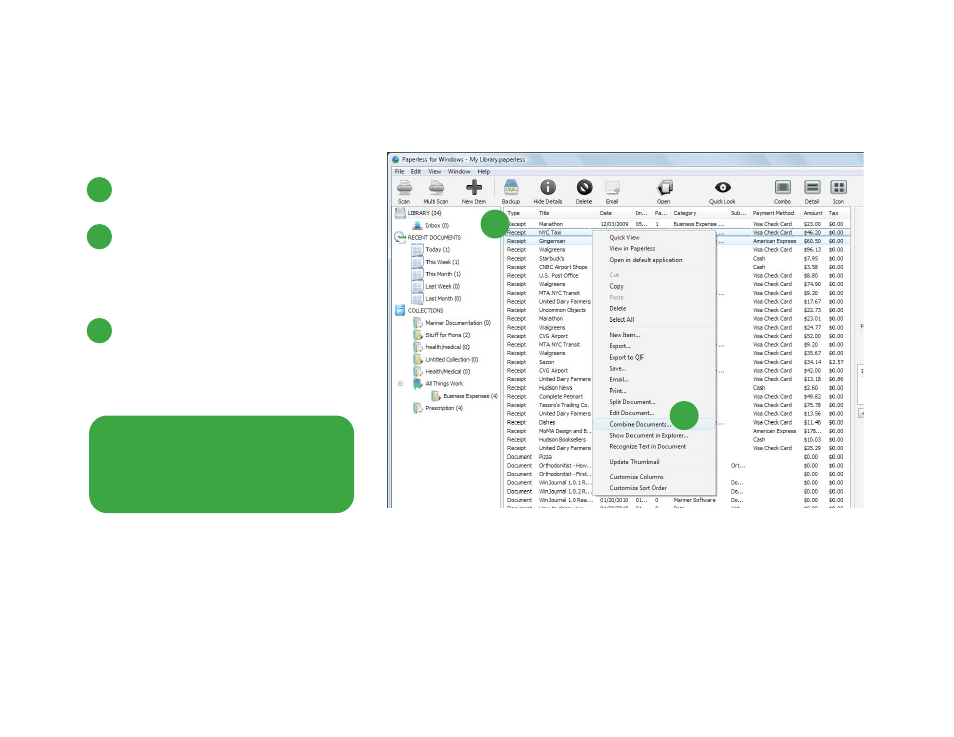Click the RECENT DOCUMENTS clock icon
This screenshot has width=954, height=737.
tap(400, 237)
